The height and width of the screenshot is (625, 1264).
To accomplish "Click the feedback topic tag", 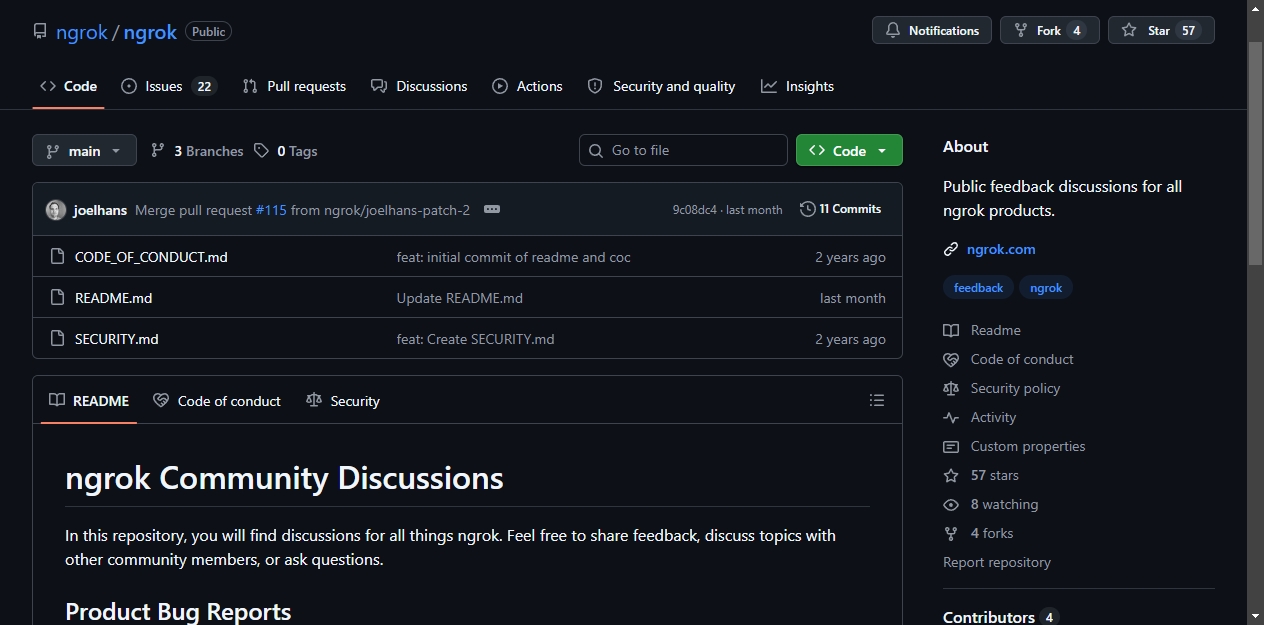I will tap(978, 288).
